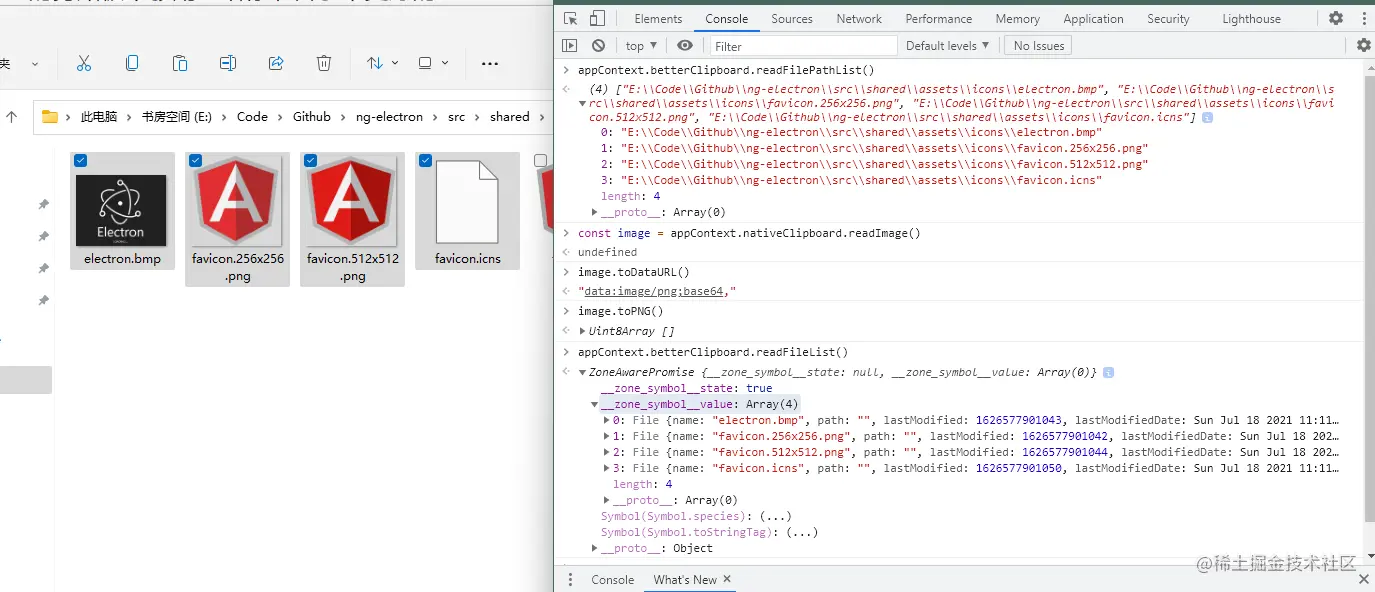
Task: Select the electron.bmp thumbnail
Action: pyautogui.click(x=121, y=210)
